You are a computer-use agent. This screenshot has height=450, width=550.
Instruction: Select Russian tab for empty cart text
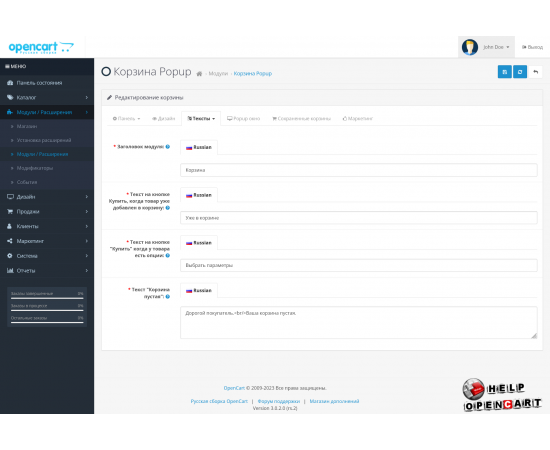point(199,290)
